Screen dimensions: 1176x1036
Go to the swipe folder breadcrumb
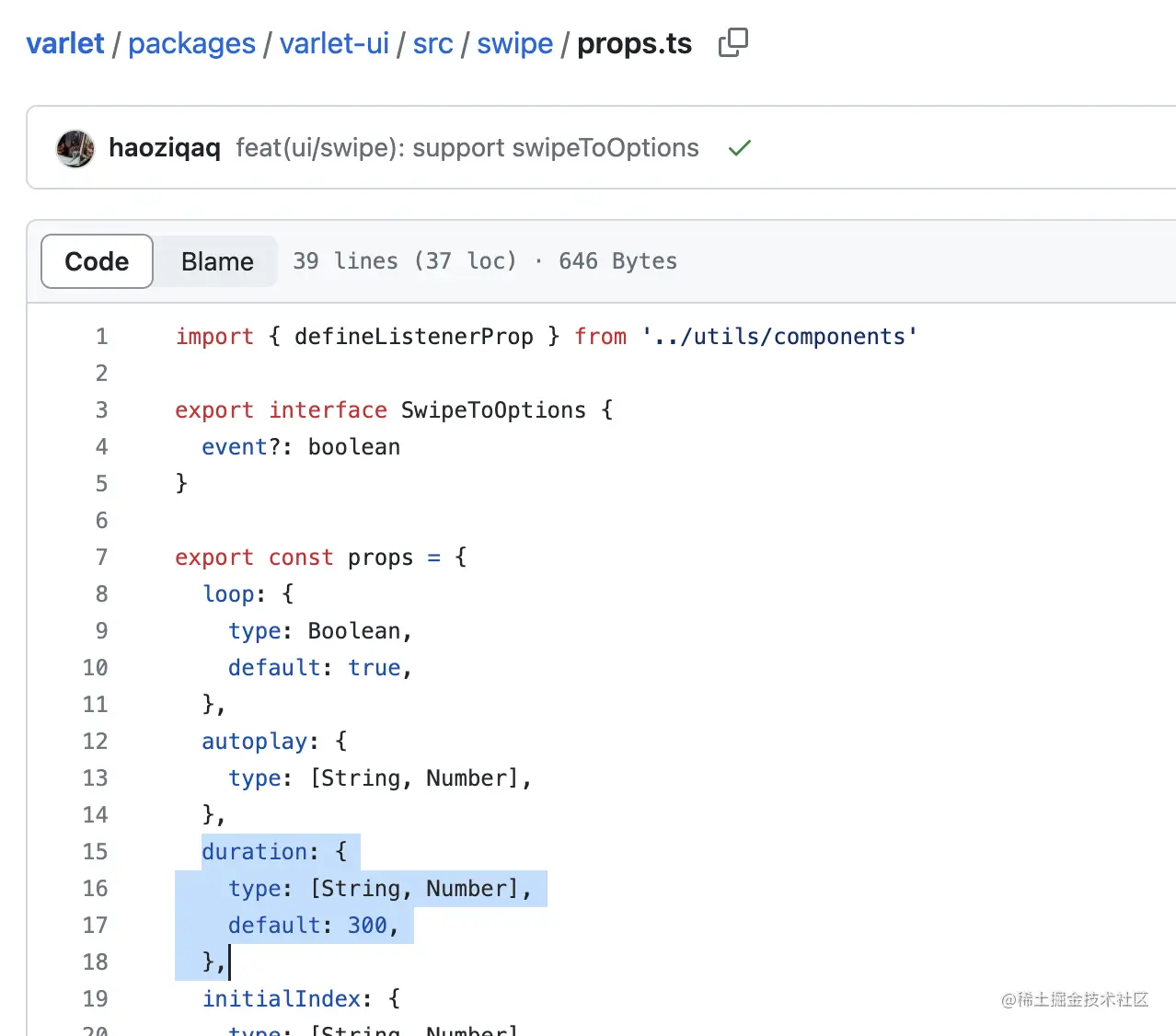(x=514, y=43)
